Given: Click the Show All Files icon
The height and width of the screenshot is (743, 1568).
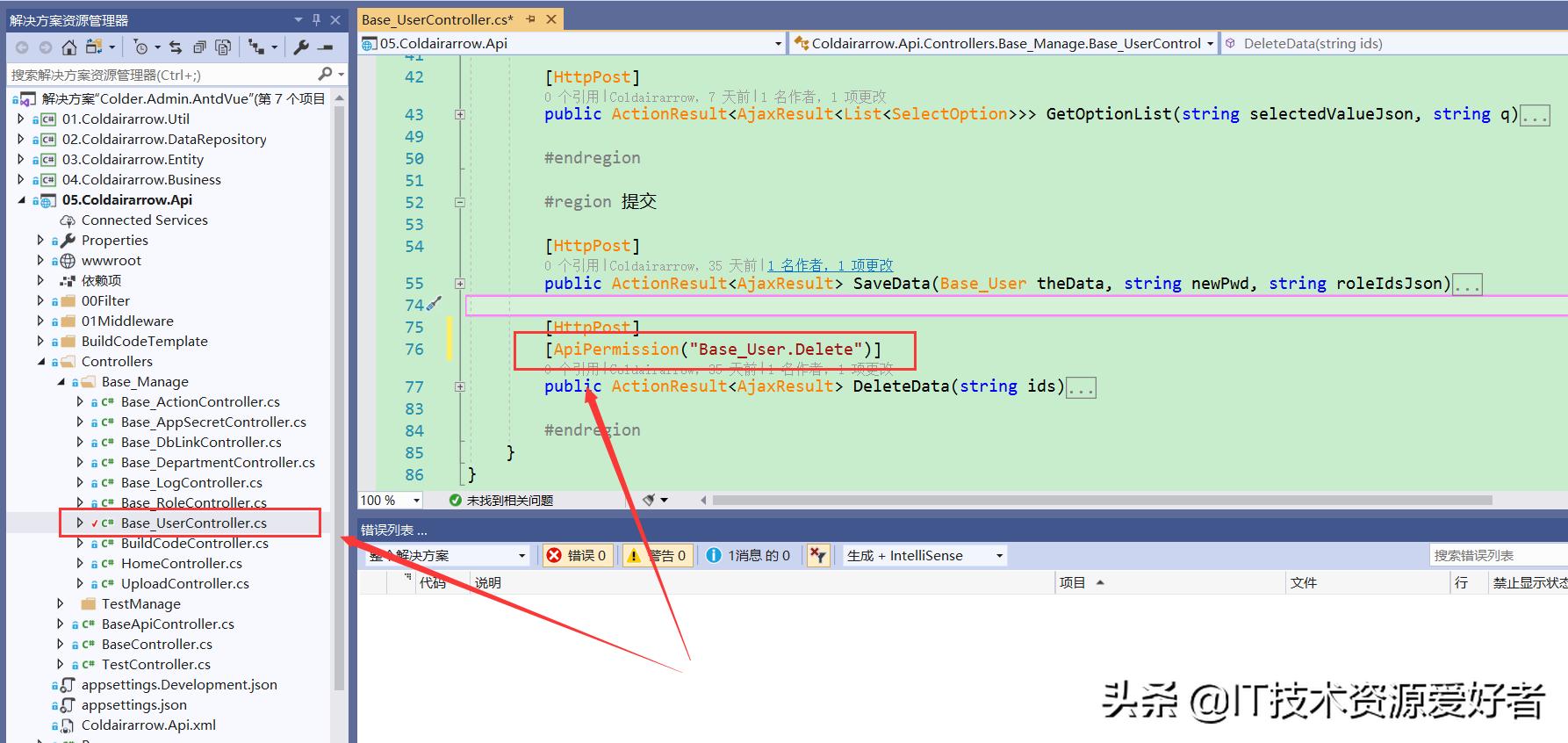Looking at the screenshot, I should pyautogui.click(x=223, y=47).
